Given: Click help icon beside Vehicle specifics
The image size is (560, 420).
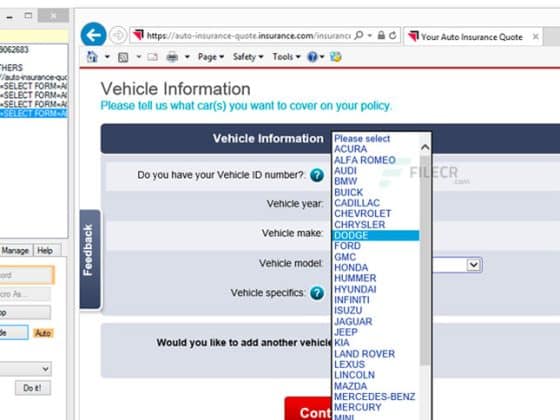Looking at the screenshot, I should point(317,293).
